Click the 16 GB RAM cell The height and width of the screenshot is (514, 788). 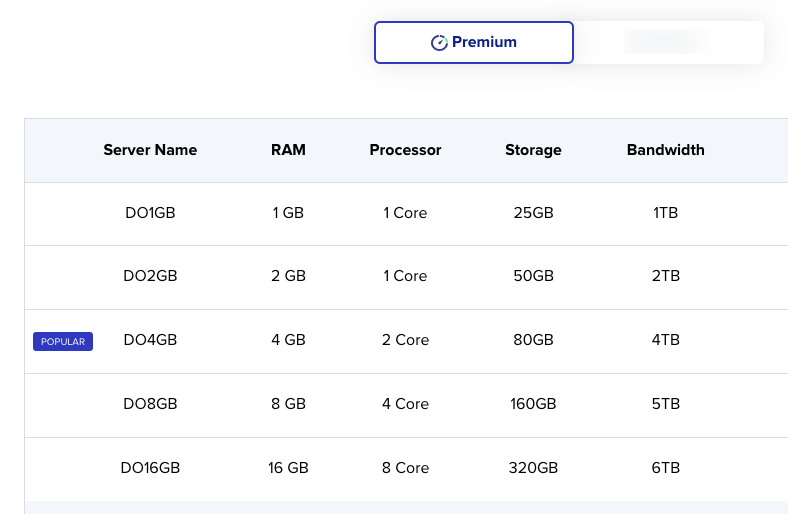(288, 468)
